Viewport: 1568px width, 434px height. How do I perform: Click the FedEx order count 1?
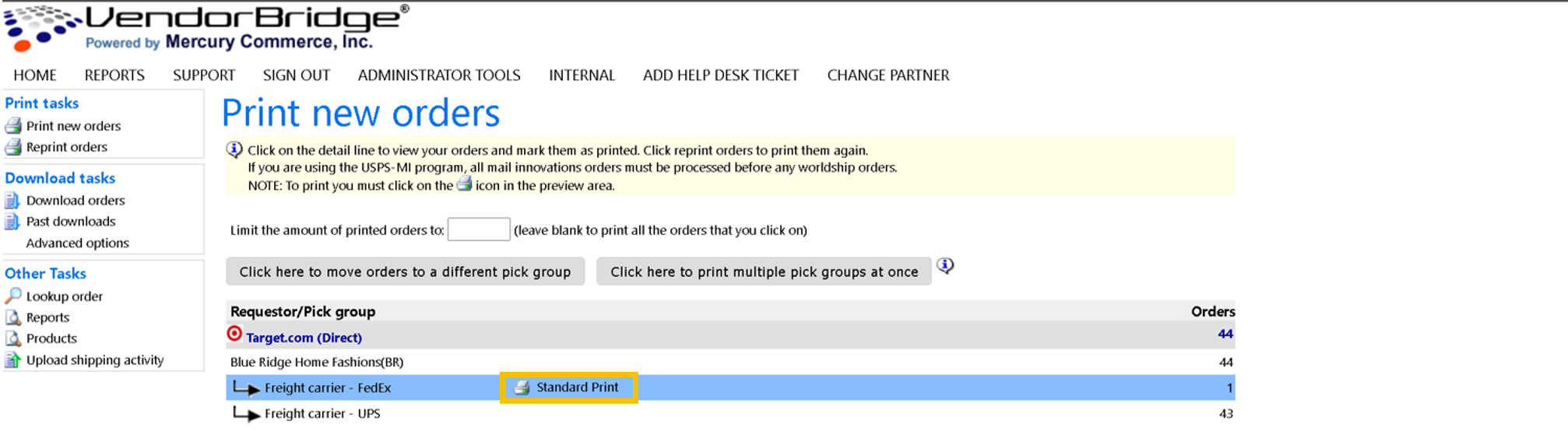[1230, 388]
